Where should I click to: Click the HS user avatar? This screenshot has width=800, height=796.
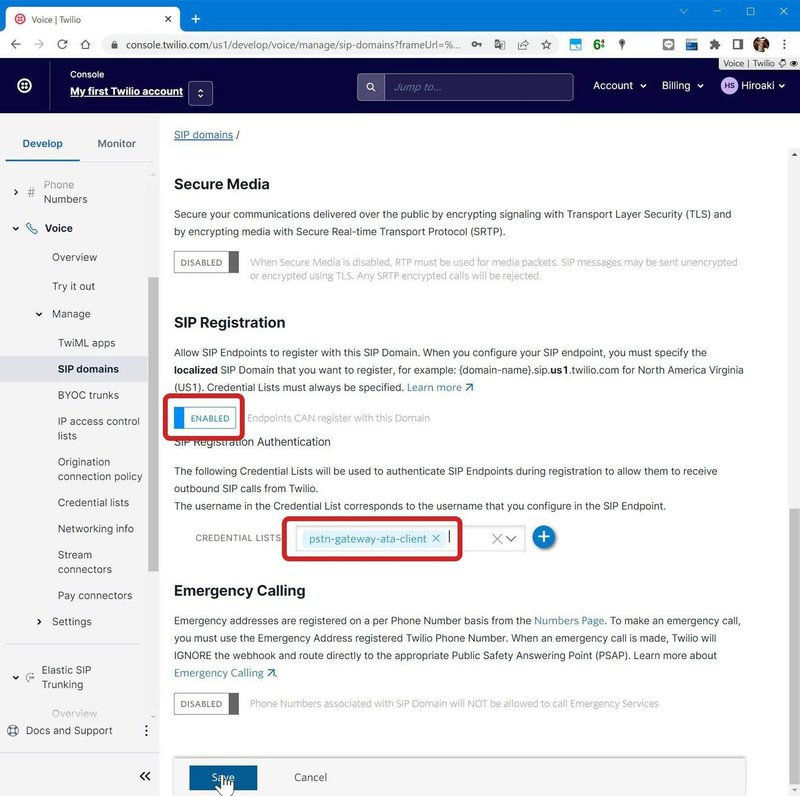[729, 86]
